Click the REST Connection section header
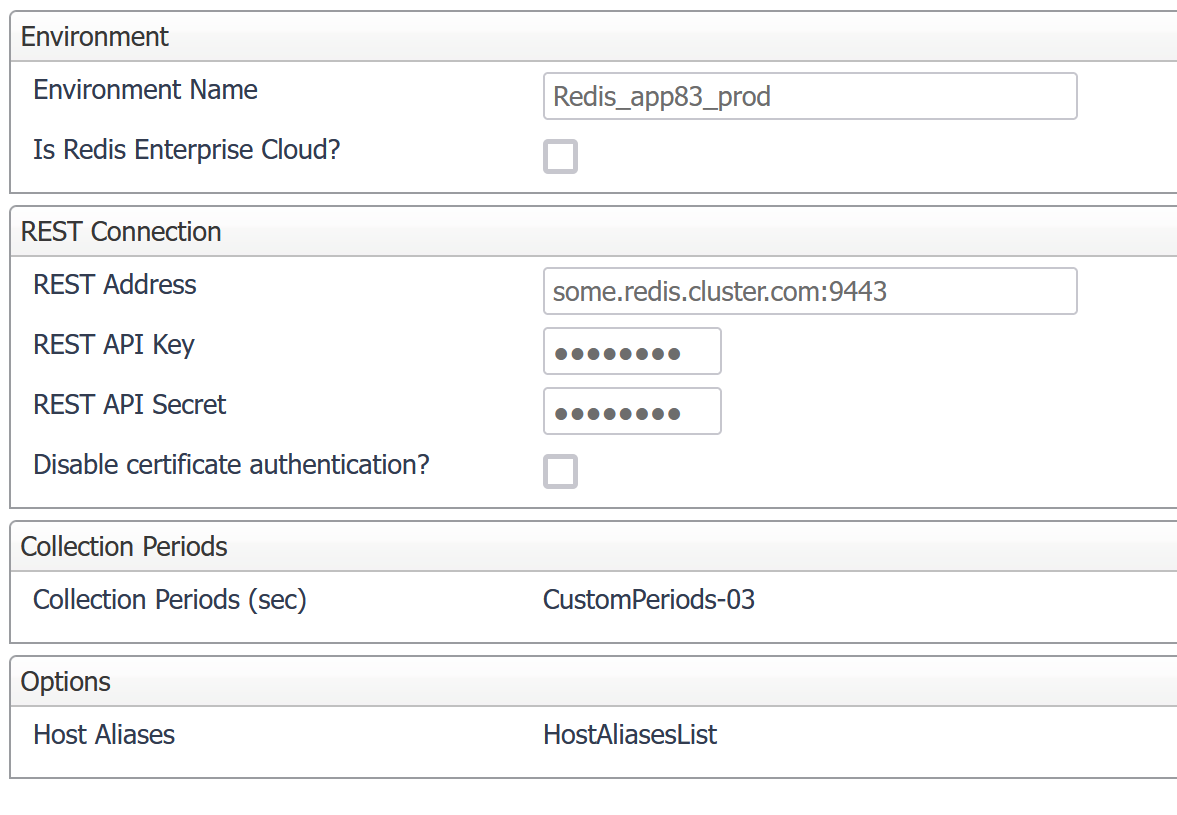 coord(593,232)
